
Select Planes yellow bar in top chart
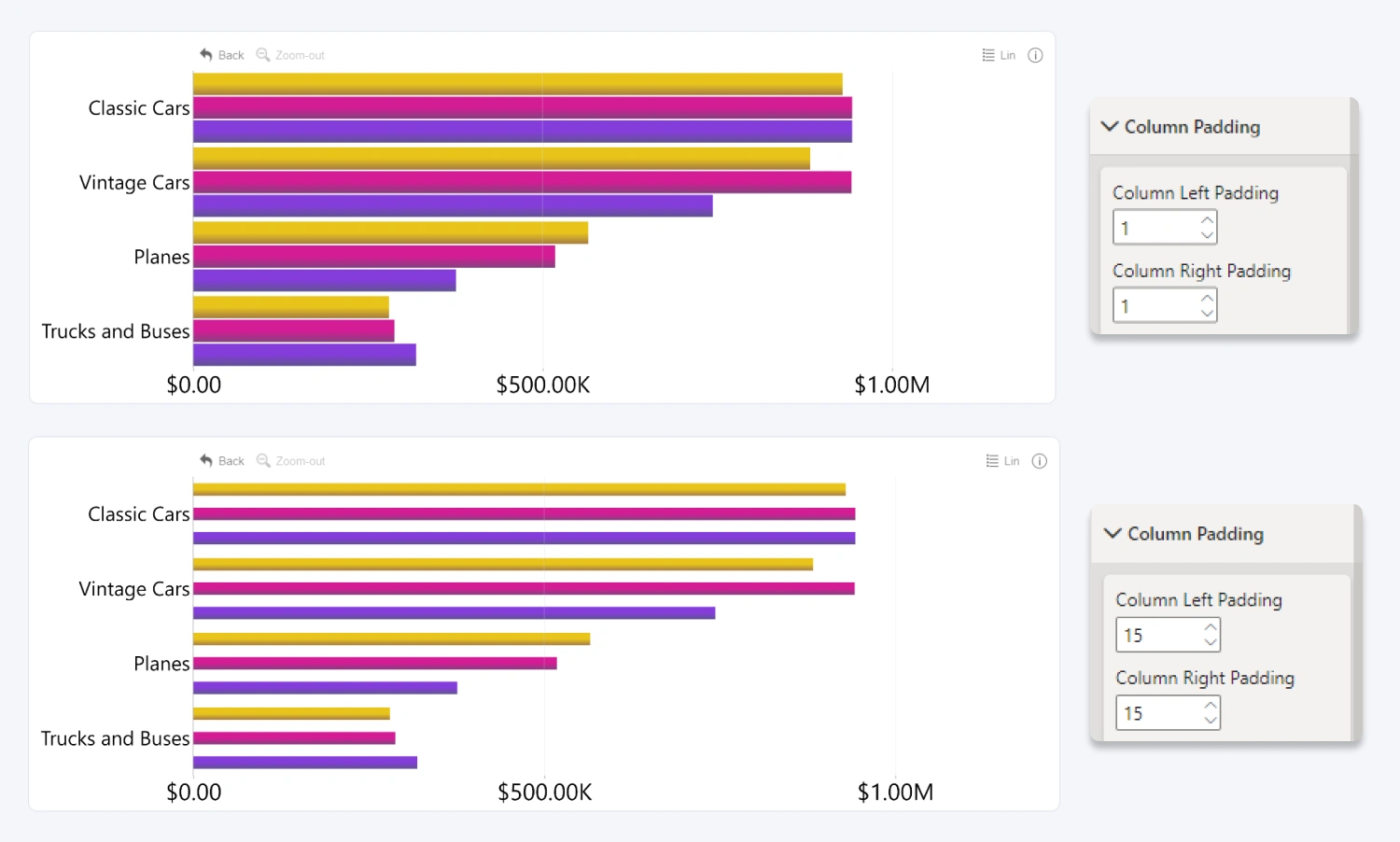point(390,232)
